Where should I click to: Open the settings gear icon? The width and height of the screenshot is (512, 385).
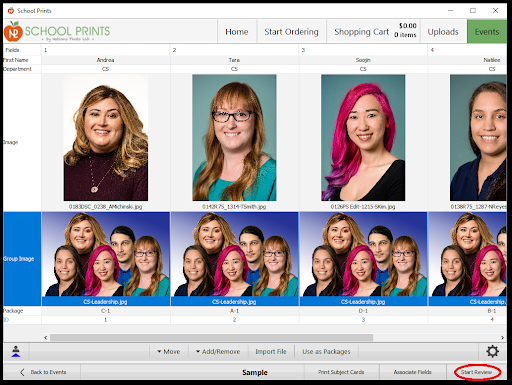pos(492,351)
